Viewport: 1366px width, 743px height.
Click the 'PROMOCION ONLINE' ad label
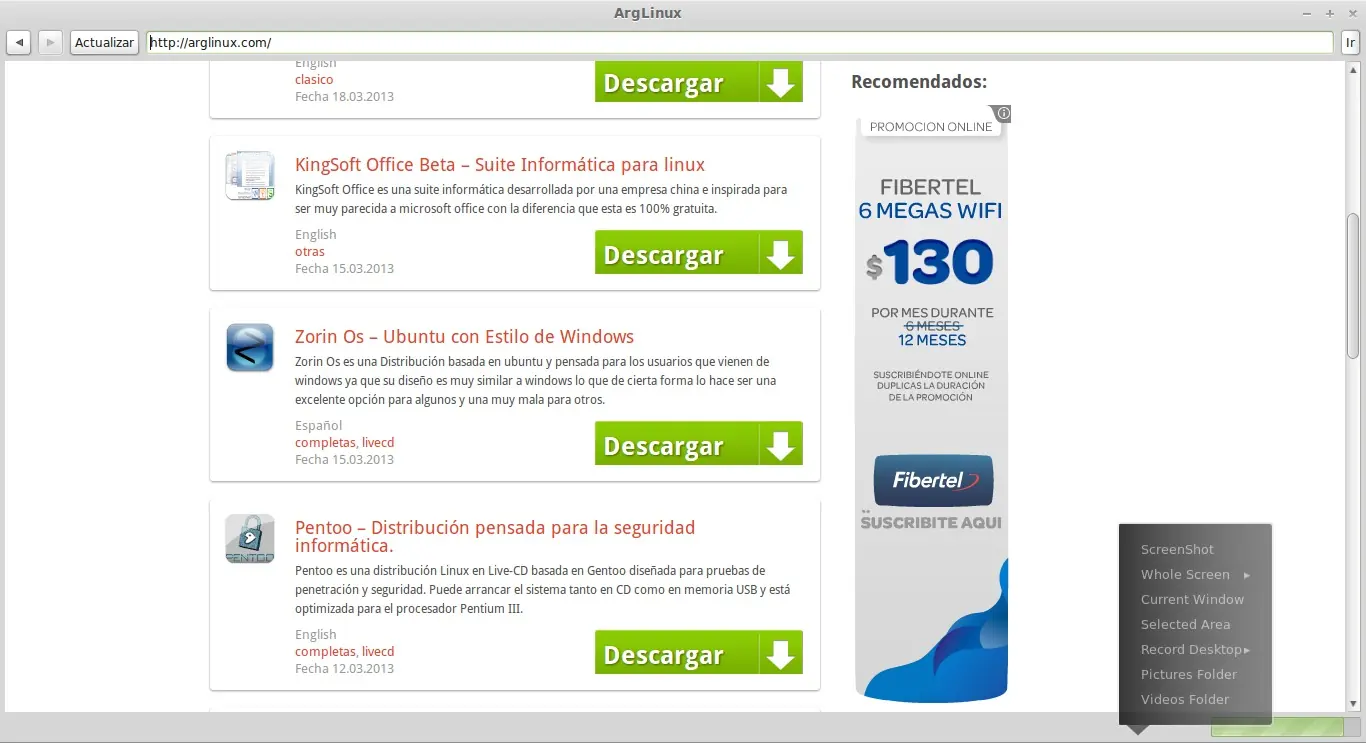click(931, 127)
